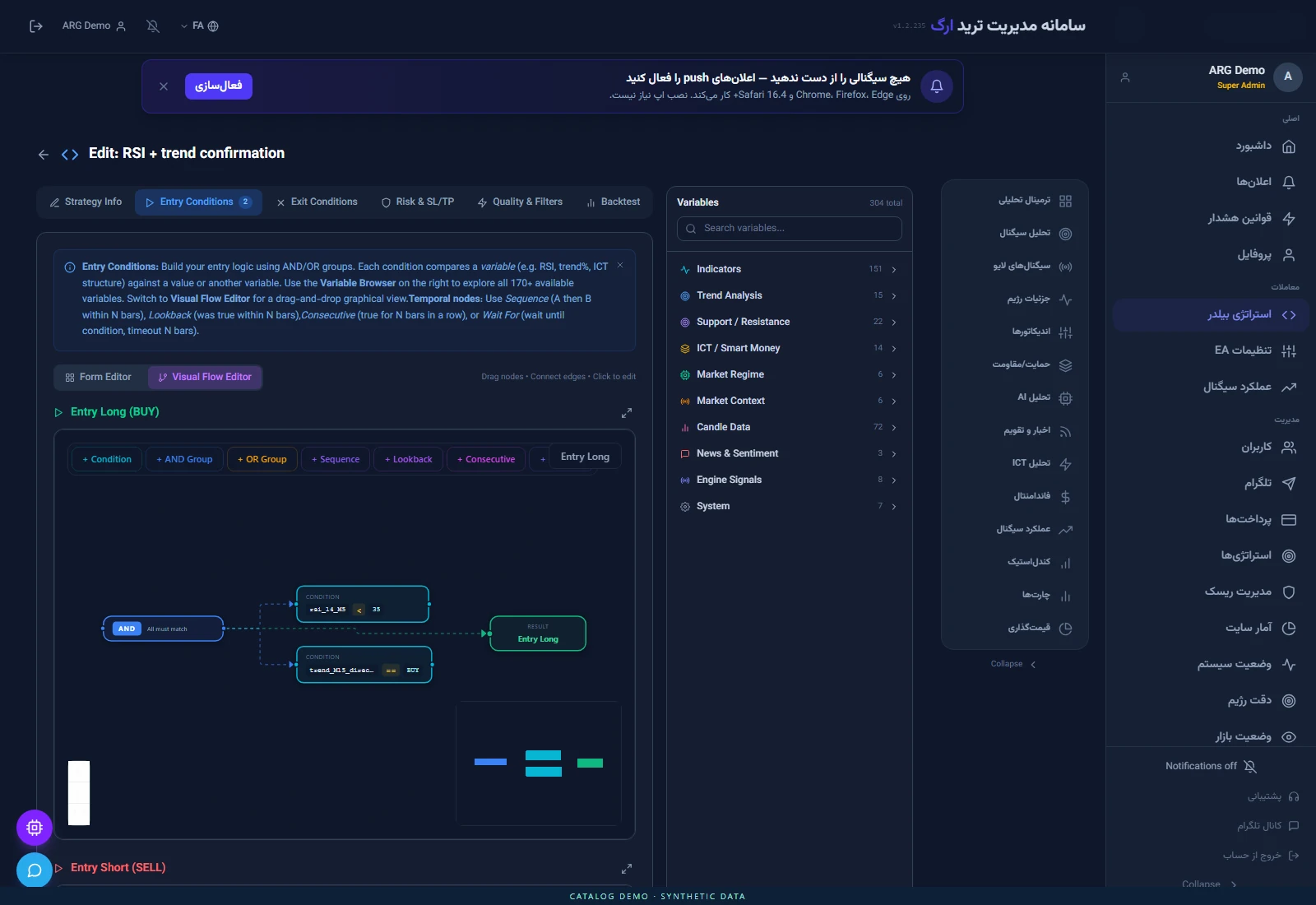Open ARG Demo user menu in top bar
Screen dimensions: 1316x905
pyautogui.click(x=94, y=26)
